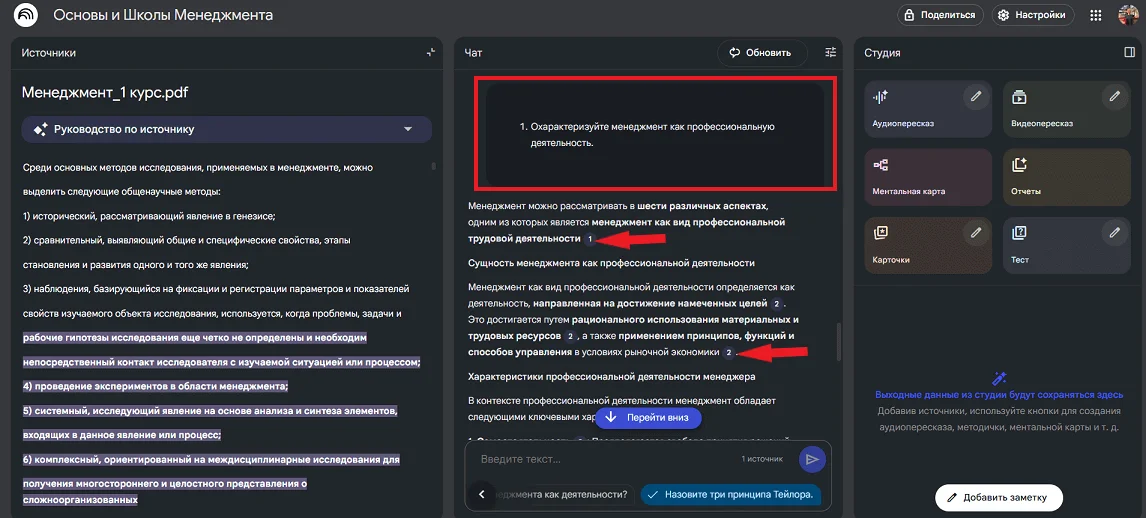Open the user profile avatar
Viewport: 1146px width, 518px height.
(1128, 16)
